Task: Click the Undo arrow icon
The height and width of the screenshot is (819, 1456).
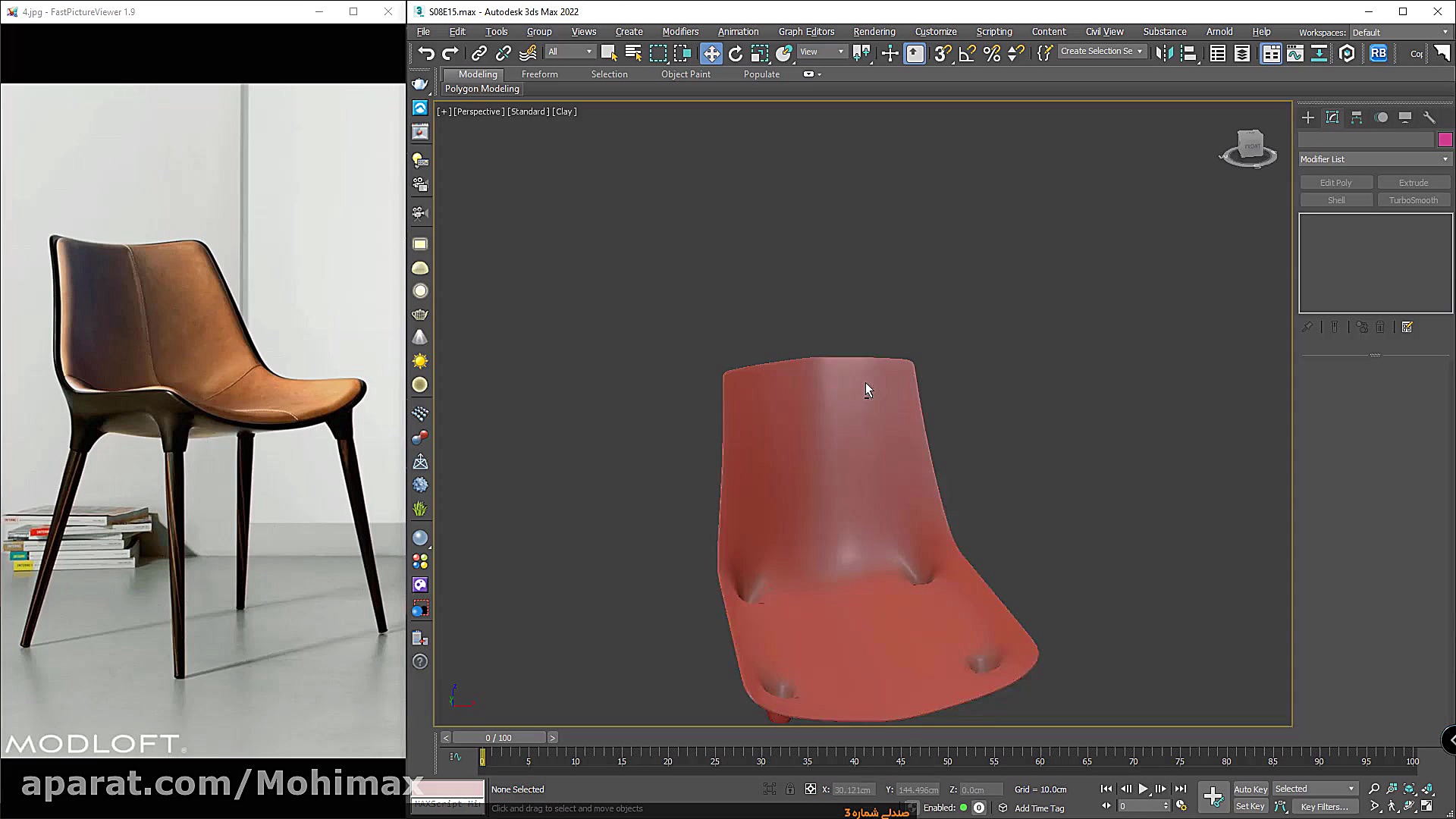Action: (x=426, y=53)
